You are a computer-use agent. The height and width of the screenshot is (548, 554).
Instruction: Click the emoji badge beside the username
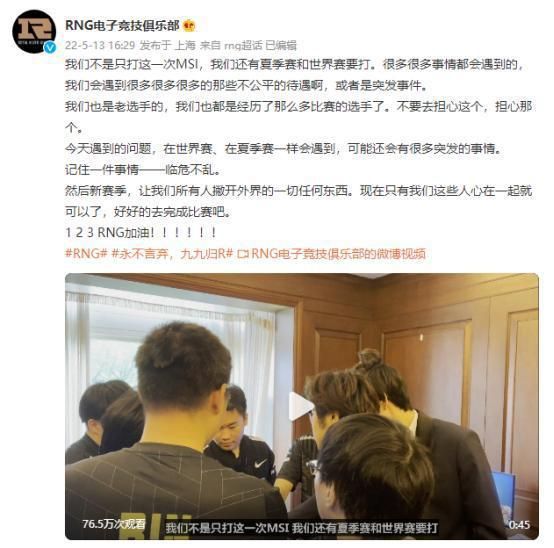189,25
